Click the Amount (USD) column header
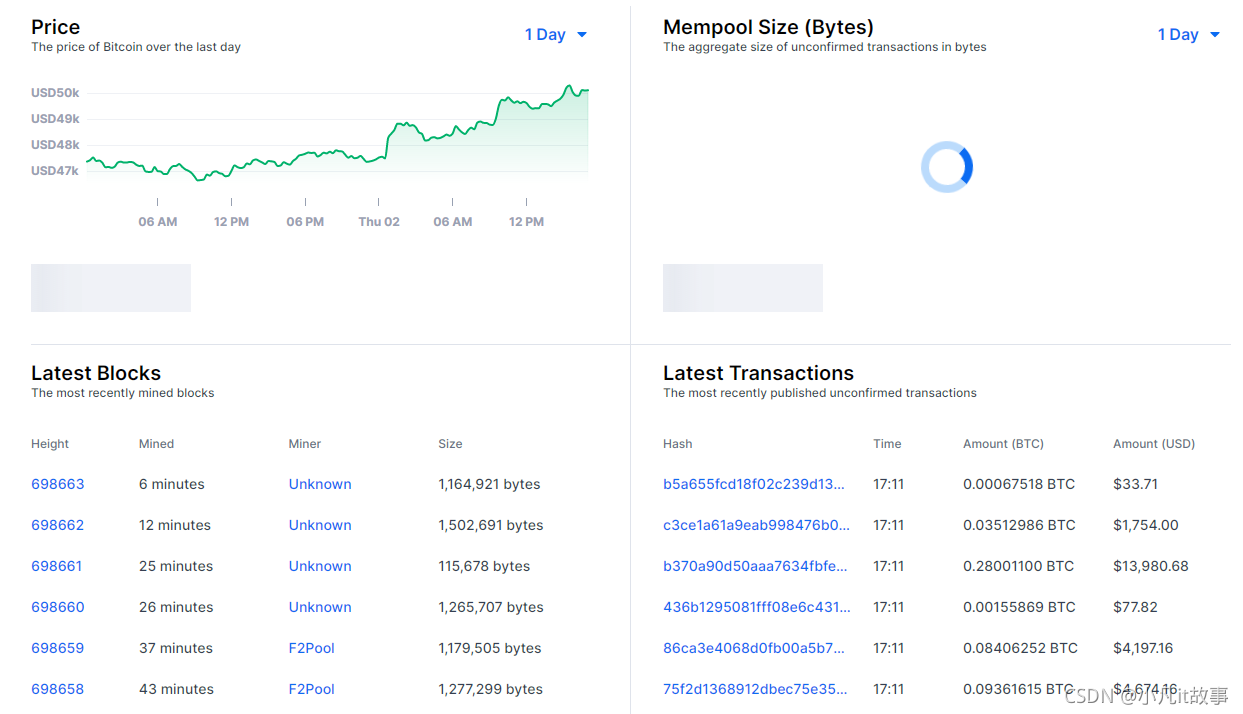Screen dimensions: 1243x714 [x=1154, y=444]
